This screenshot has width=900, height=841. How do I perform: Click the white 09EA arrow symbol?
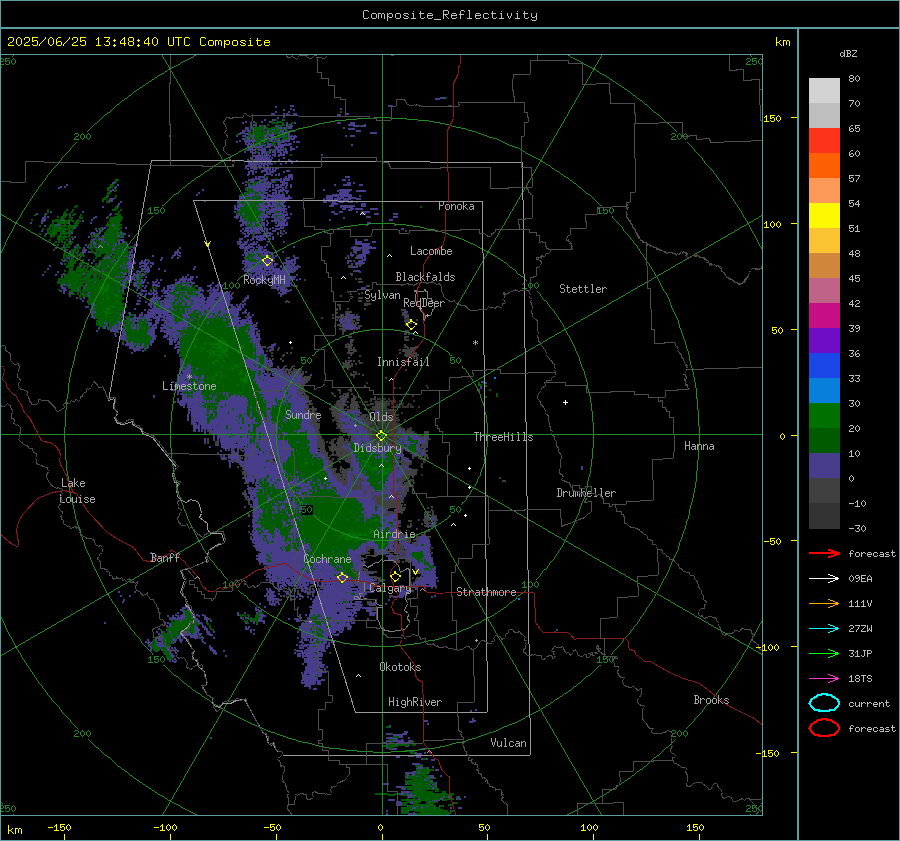click(x=824, y=579)
